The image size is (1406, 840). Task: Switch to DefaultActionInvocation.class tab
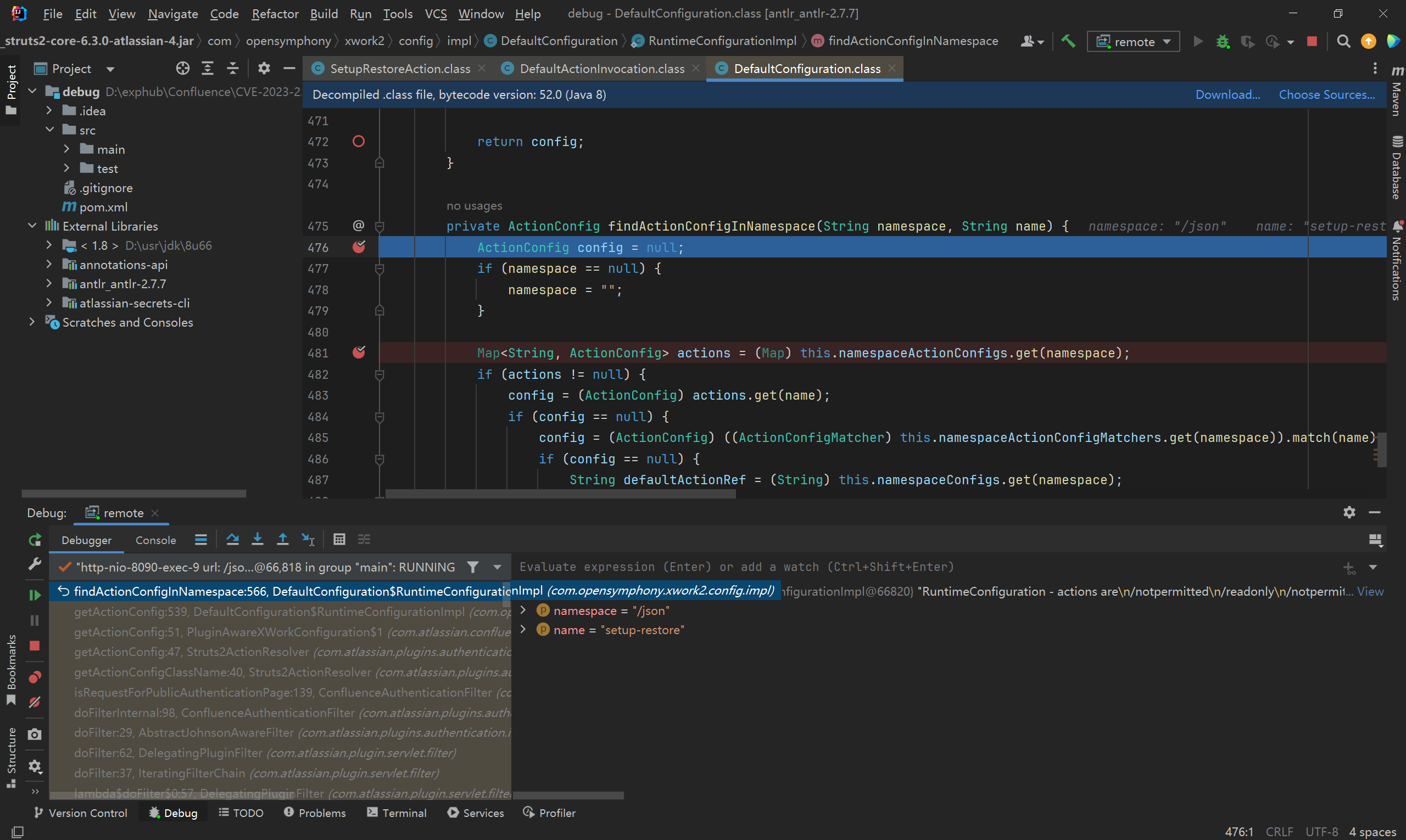(x=601, y=69)
